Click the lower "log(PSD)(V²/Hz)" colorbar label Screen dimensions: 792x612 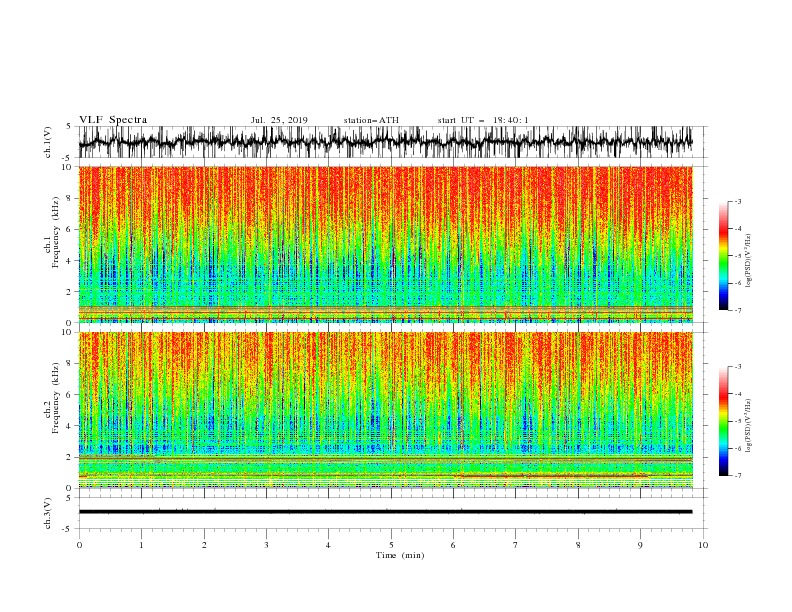coord(749,425)
